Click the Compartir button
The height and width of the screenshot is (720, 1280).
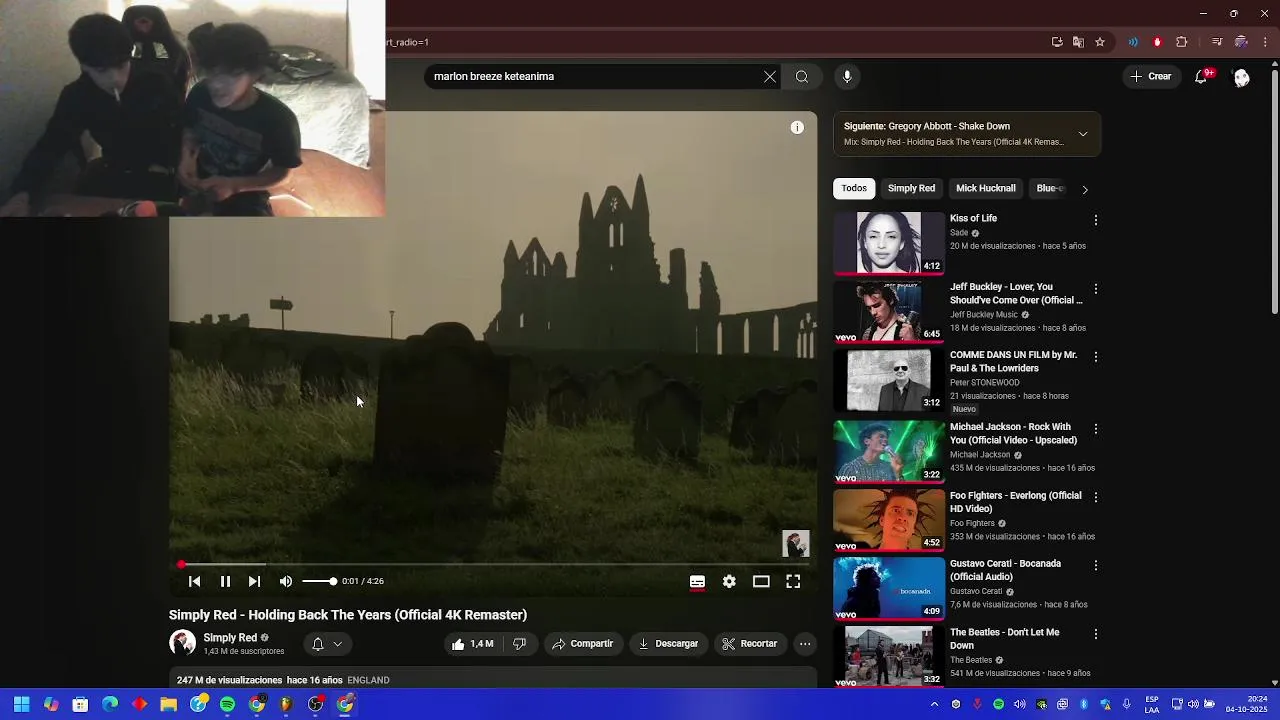(583, 644)
